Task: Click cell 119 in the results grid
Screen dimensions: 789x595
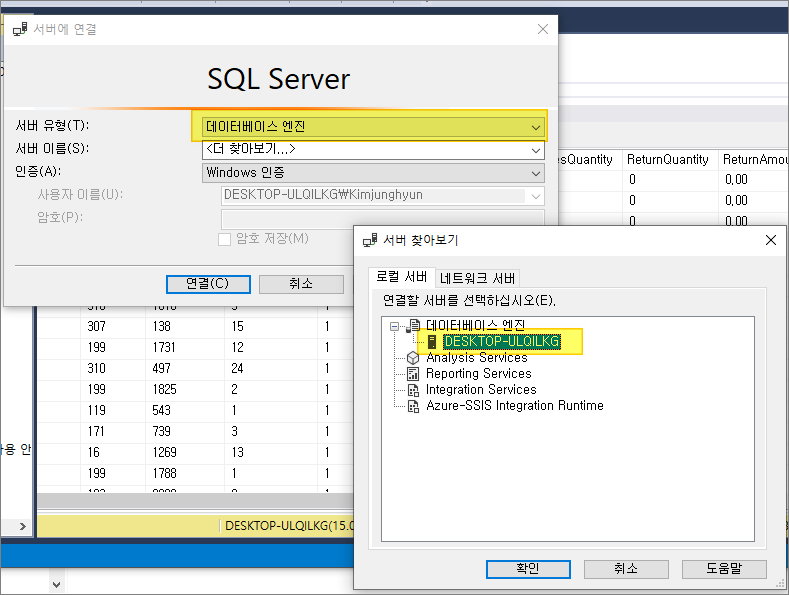Action: [113, 411]
